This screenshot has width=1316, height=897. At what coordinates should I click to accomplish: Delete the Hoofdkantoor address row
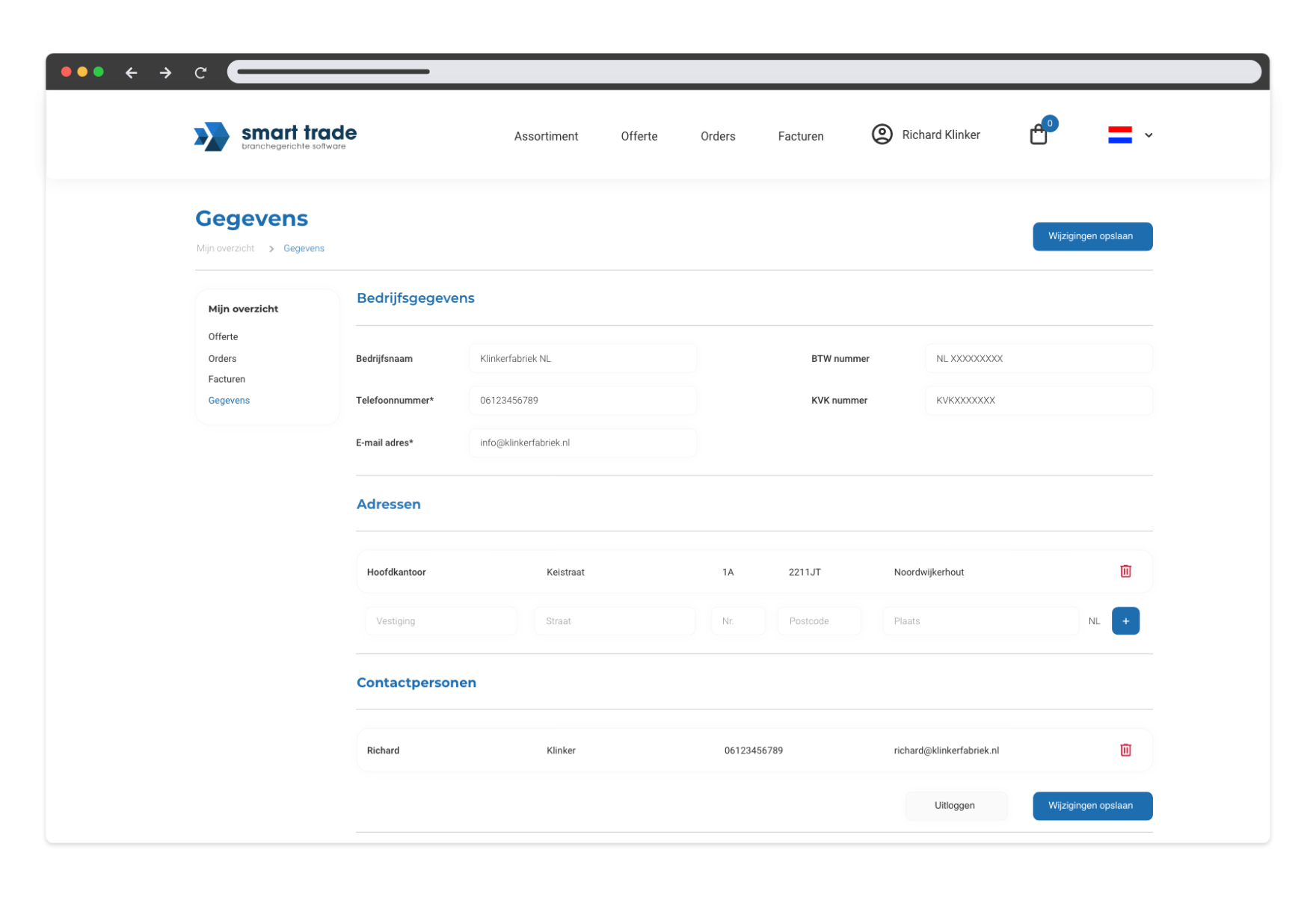[1125, 571]
